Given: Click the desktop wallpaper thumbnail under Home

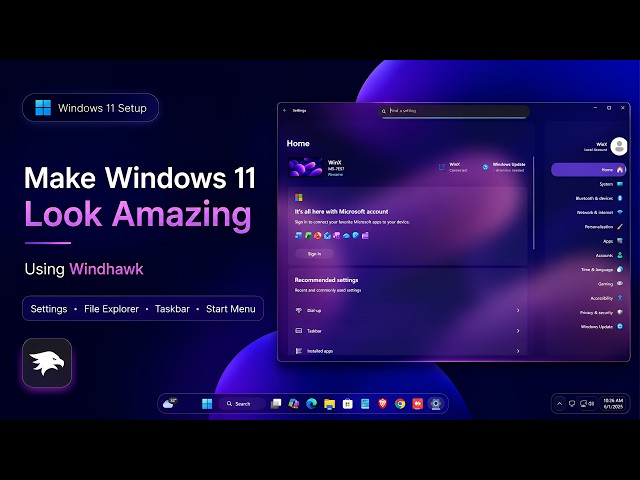Looking at the screenshot, I should [x=305, y=167].
